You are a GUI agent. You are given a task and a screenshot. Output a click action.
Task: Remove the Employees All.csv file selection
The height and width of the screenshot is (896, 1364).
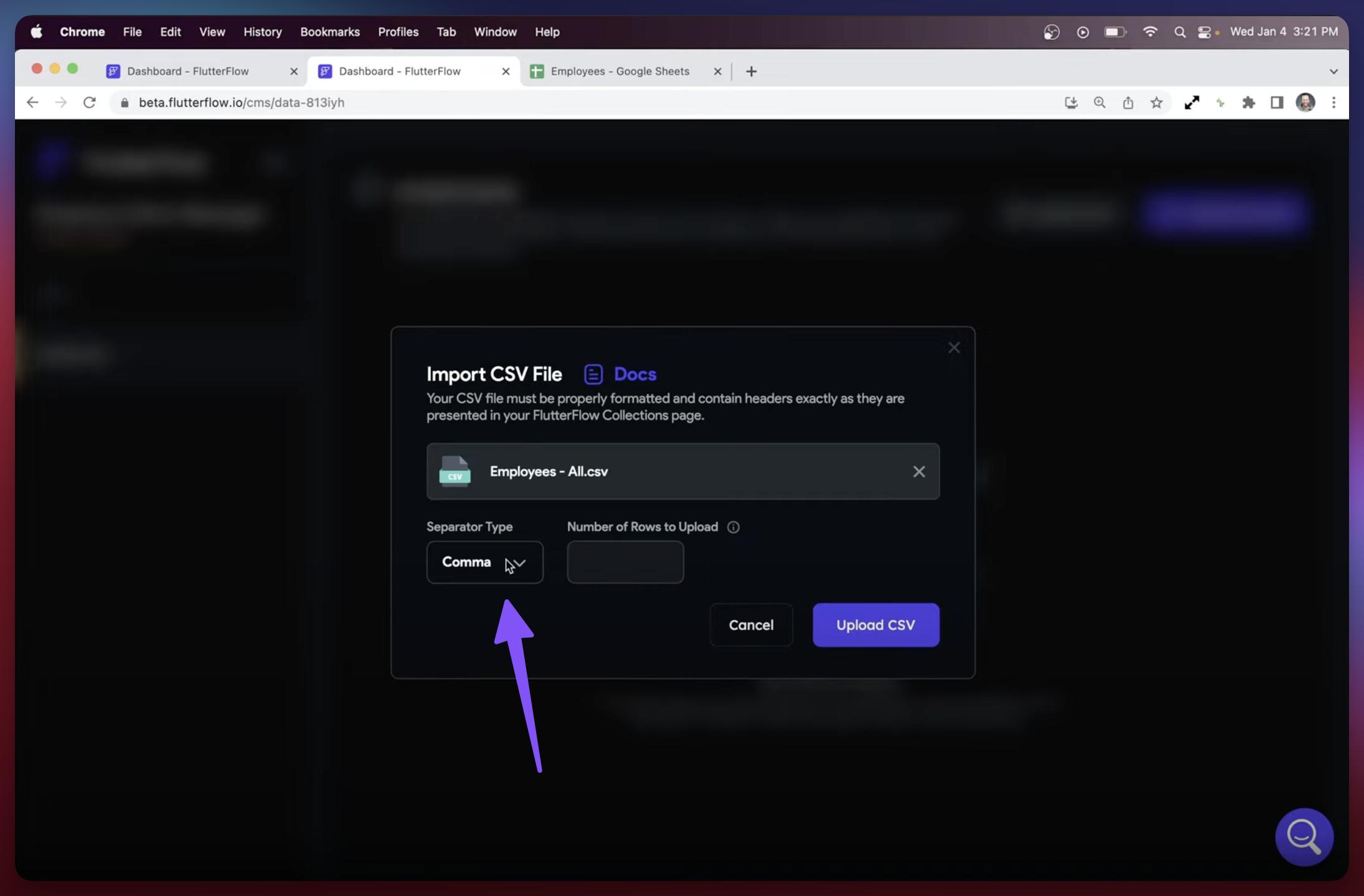(x=919, y=471)
